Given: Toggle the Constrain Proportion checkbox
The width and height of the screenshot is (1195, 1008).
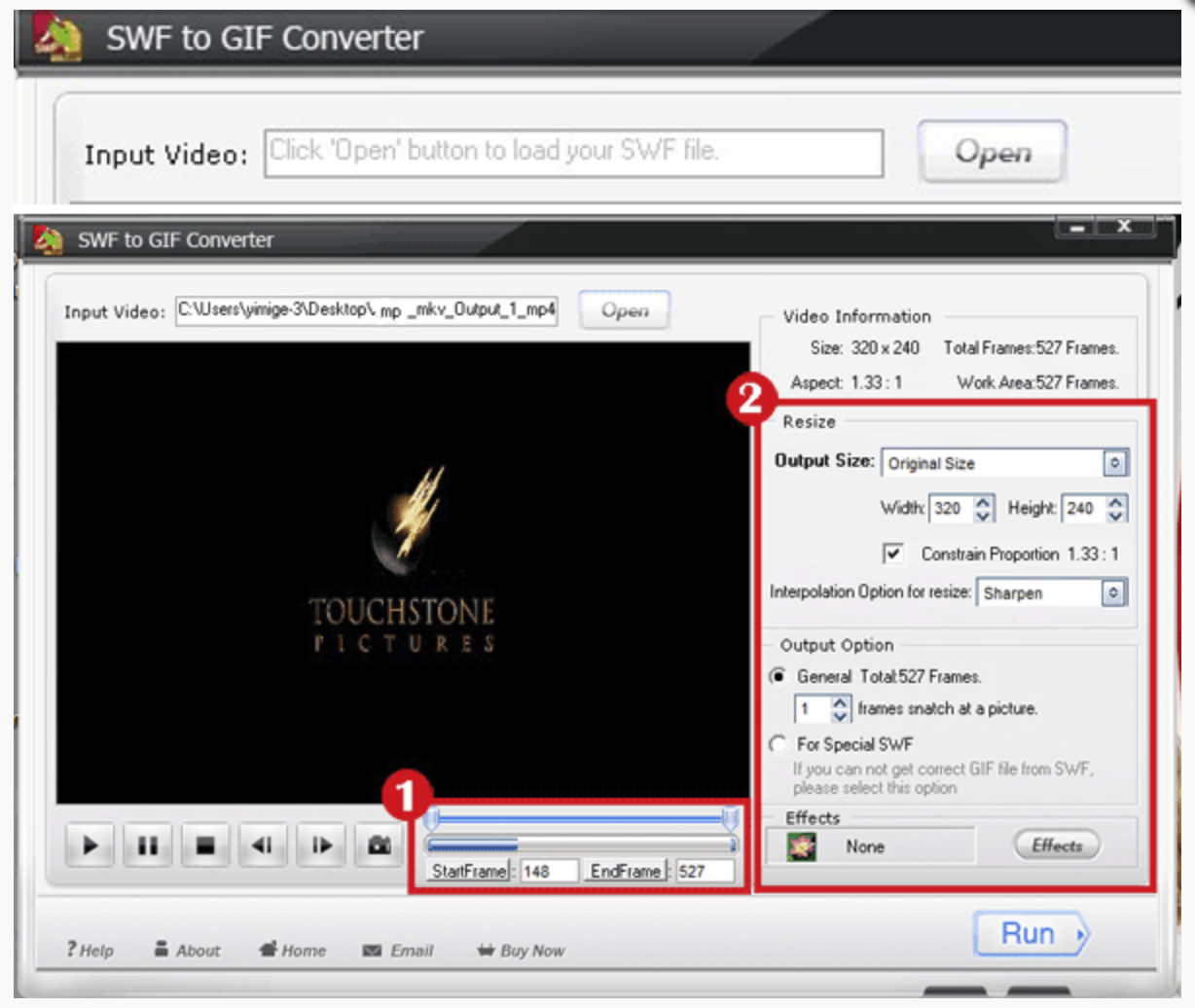Looking at the screenshot, I should point(892,554).
